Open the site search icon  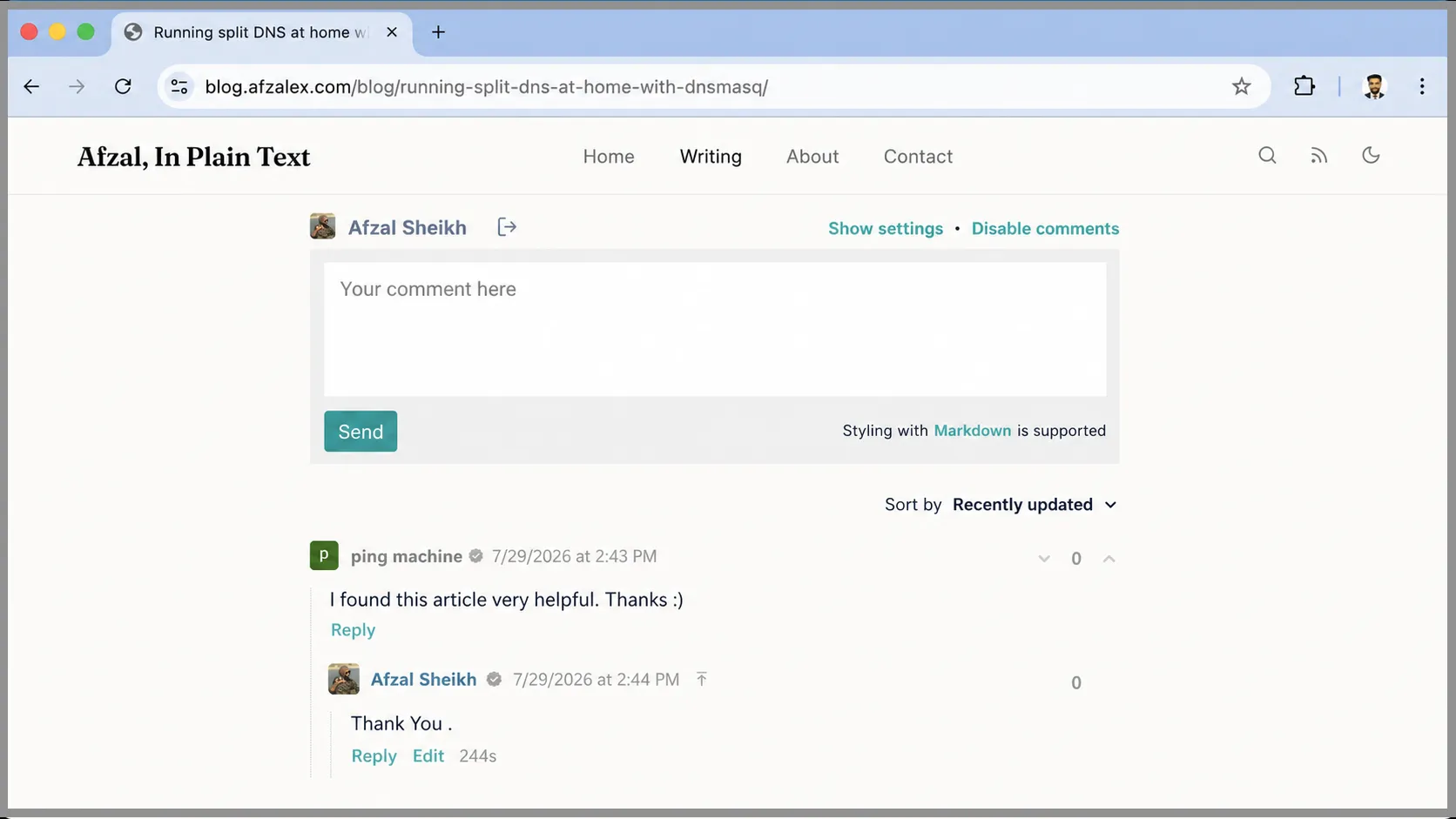pyautogui.click(x=1267, y=156)
